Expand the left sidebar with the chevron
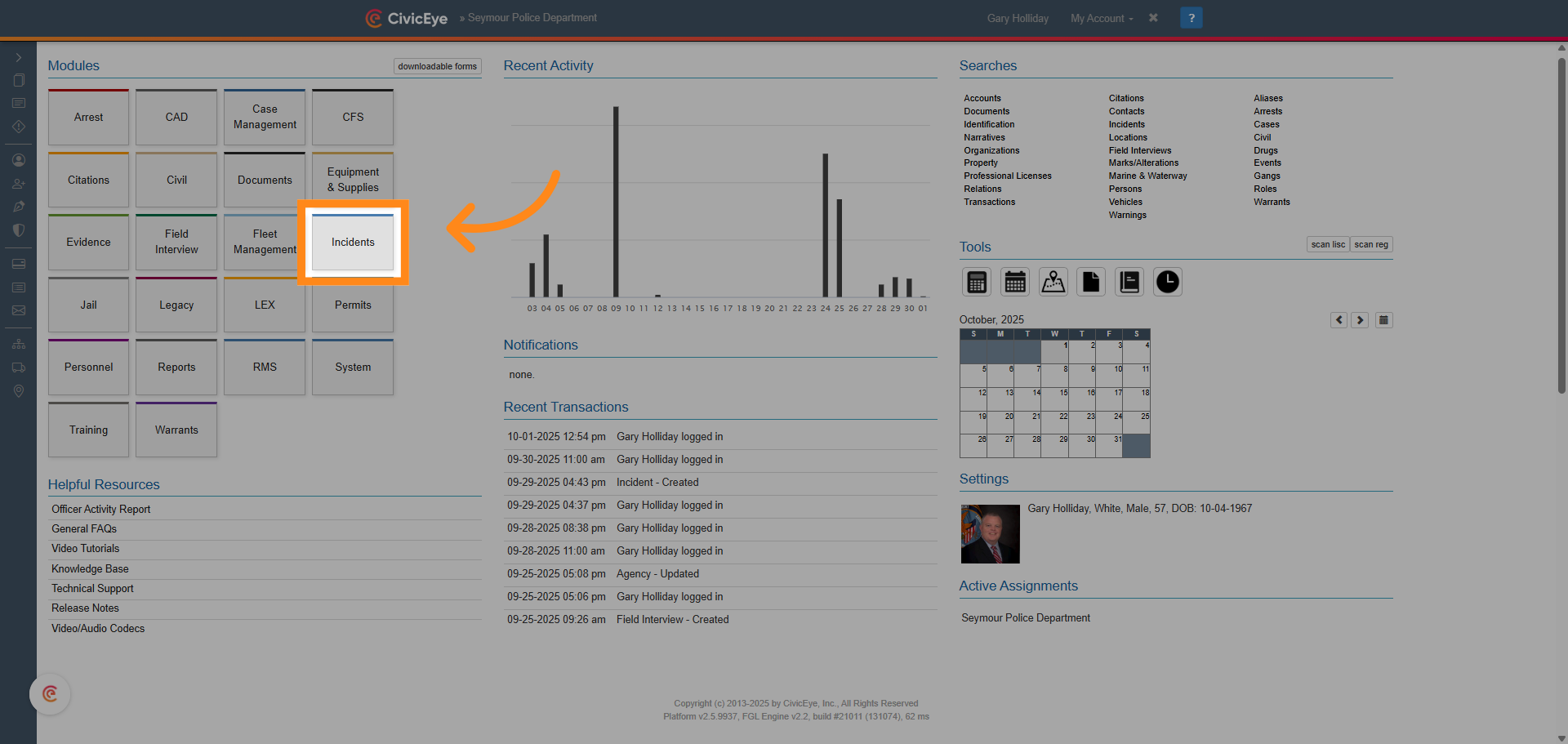Viewport: 1568px width, 744px height. click(x=18, y=57)
